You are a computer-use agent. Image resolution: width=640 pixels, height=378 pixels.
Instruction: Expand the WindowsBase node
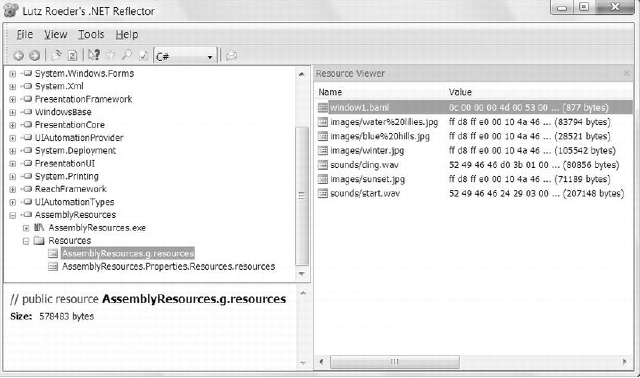point(13,112)
